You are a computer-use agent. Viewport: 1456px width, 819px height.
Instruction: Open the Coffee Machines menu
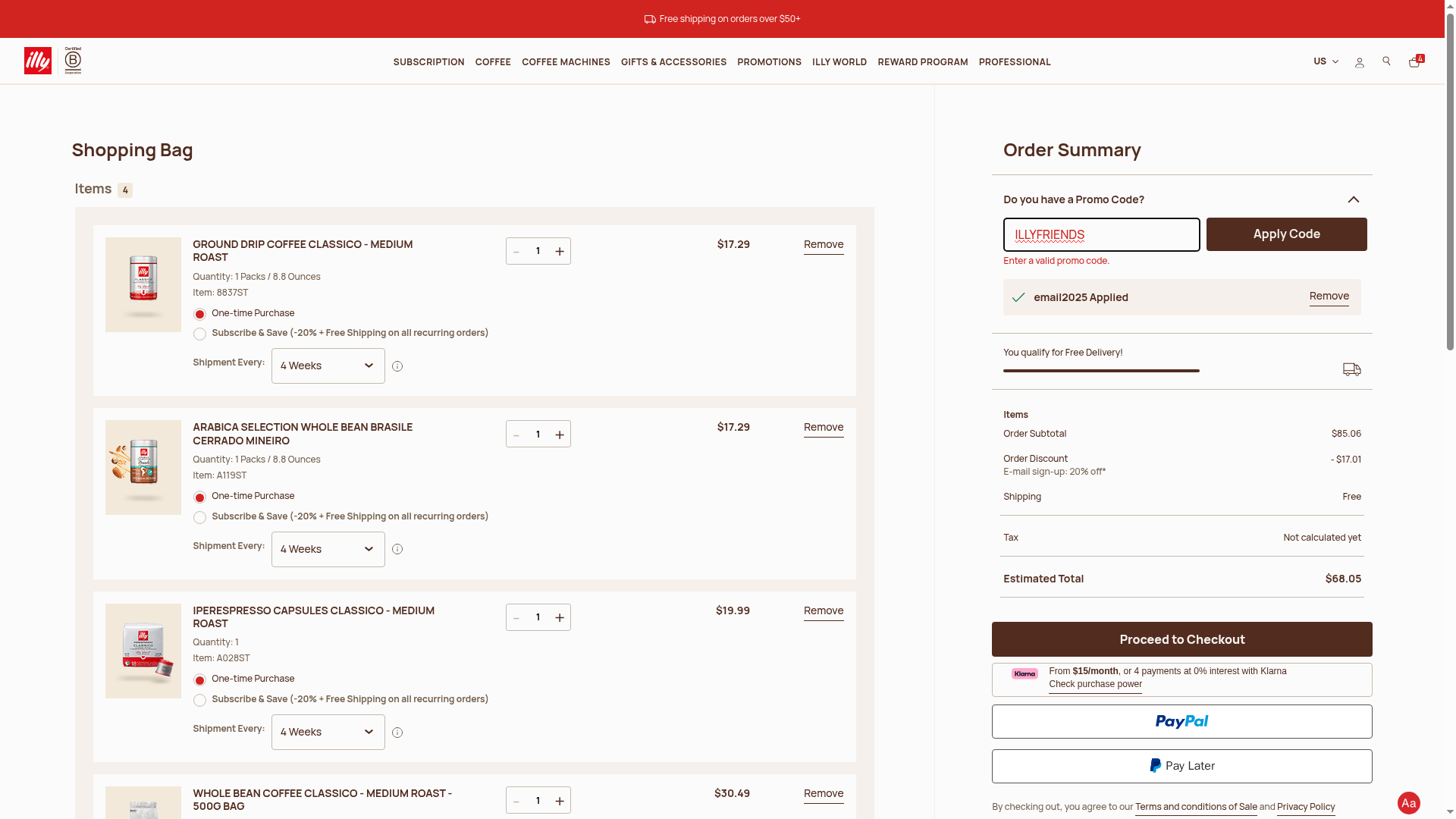click(566, 62)
